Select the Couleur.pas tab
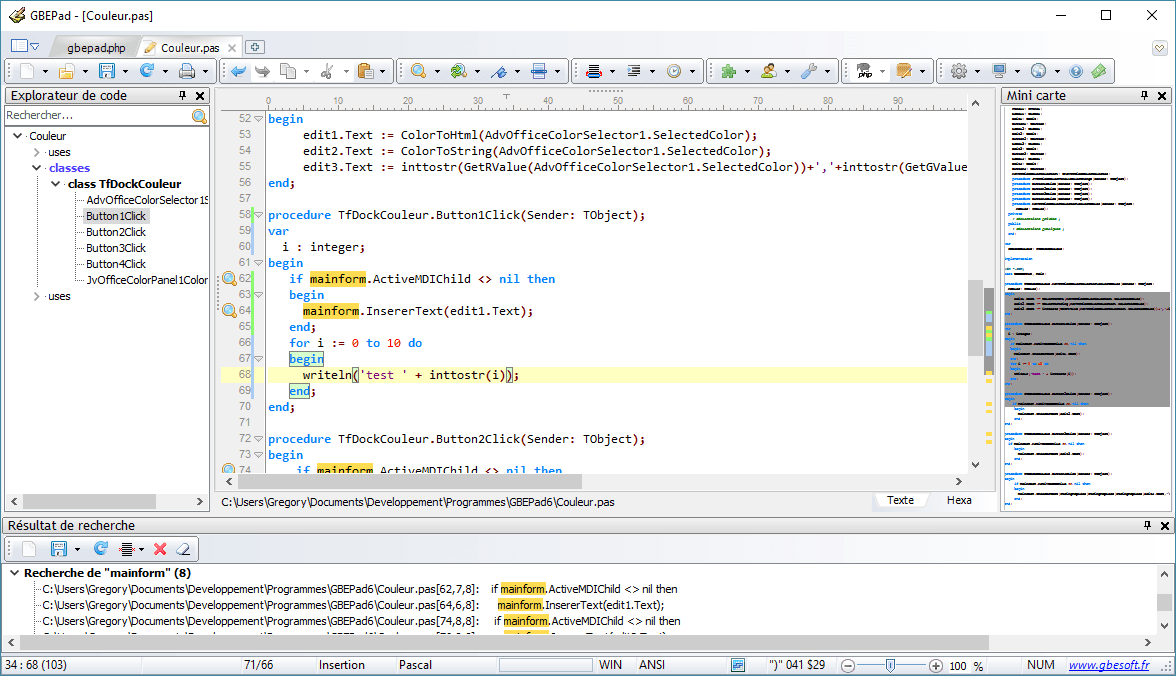1176x676 pixels. pos(190,47)
